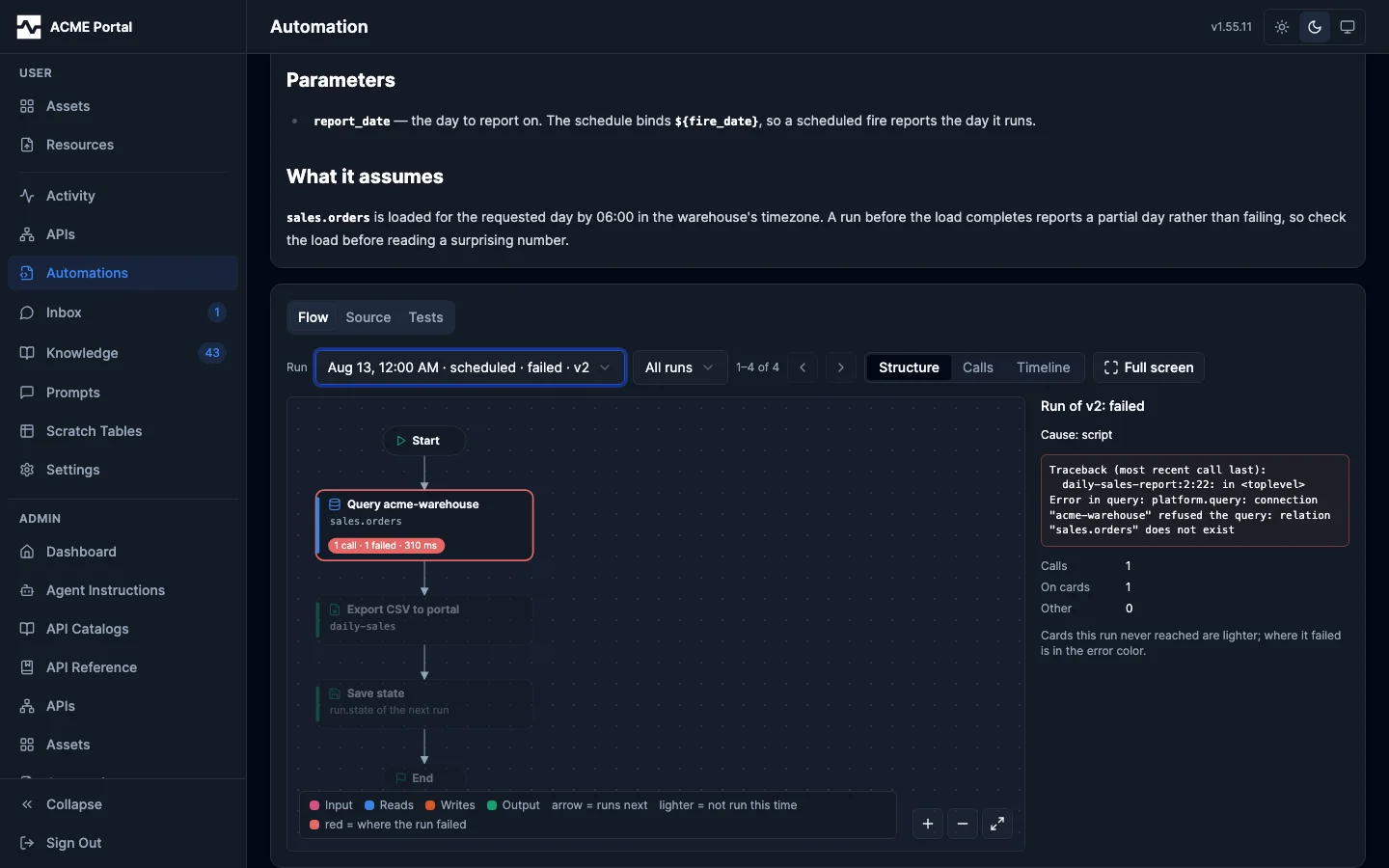This screenshot has height=868, width=1389.
Task: Open admin Dashboard
Action: (x=123, y=552)
